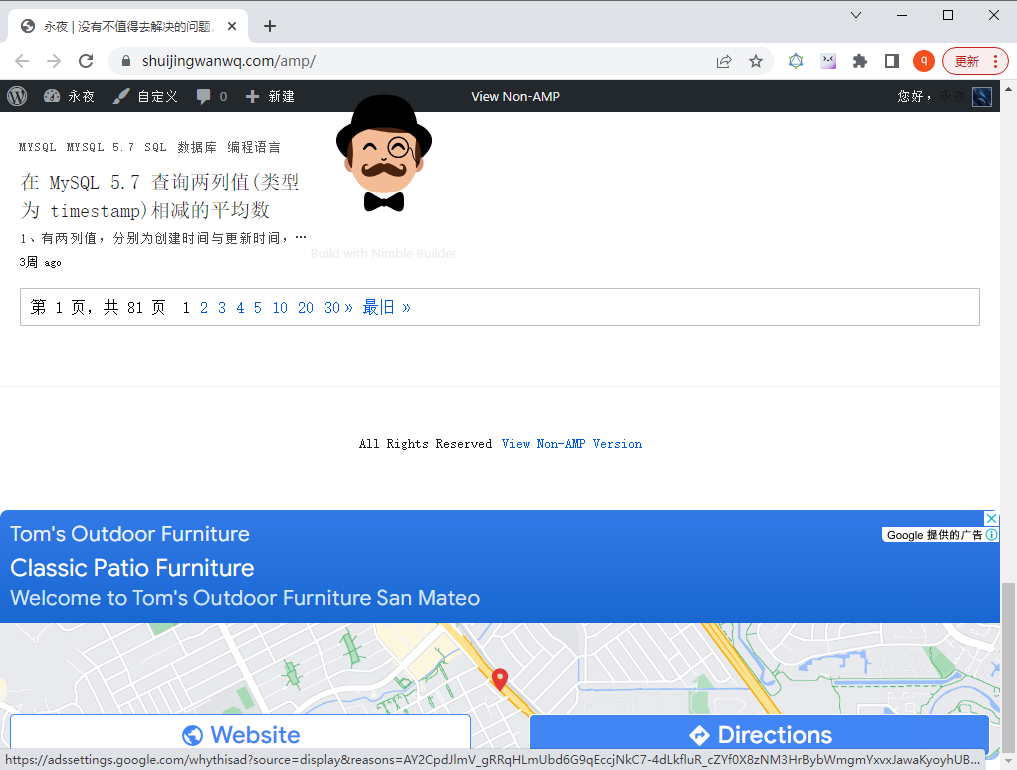
Task: Open the MySQL 5.7 timestamp article title
Action: 160,196
